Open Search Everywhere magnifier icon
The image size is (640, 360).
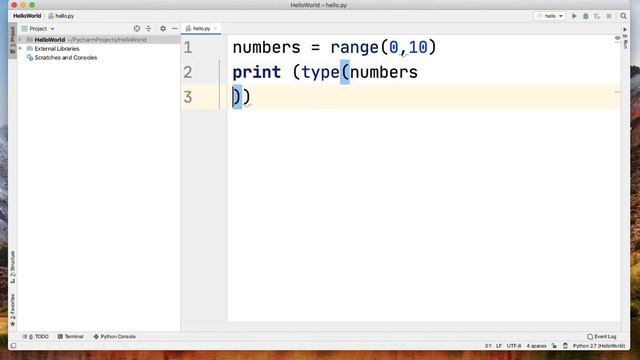click(623, 16)
